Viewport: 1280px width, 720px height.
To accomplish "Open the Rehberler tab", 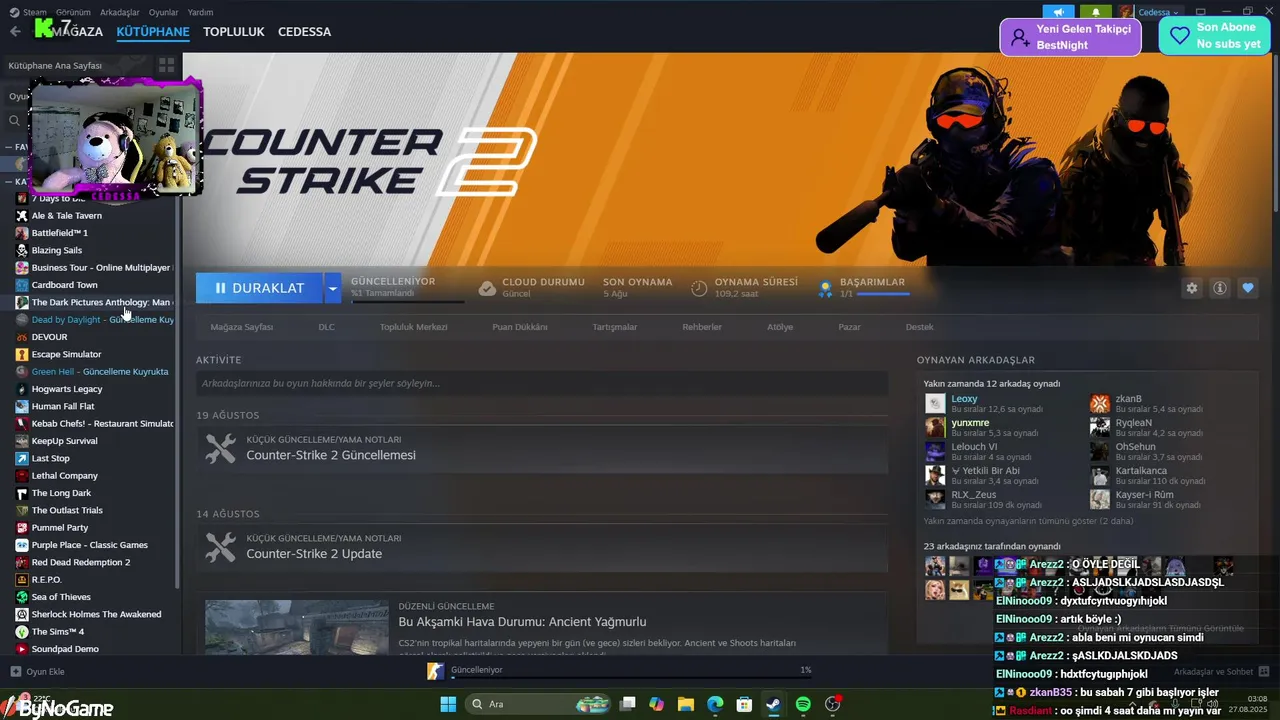I will point(702,327).
